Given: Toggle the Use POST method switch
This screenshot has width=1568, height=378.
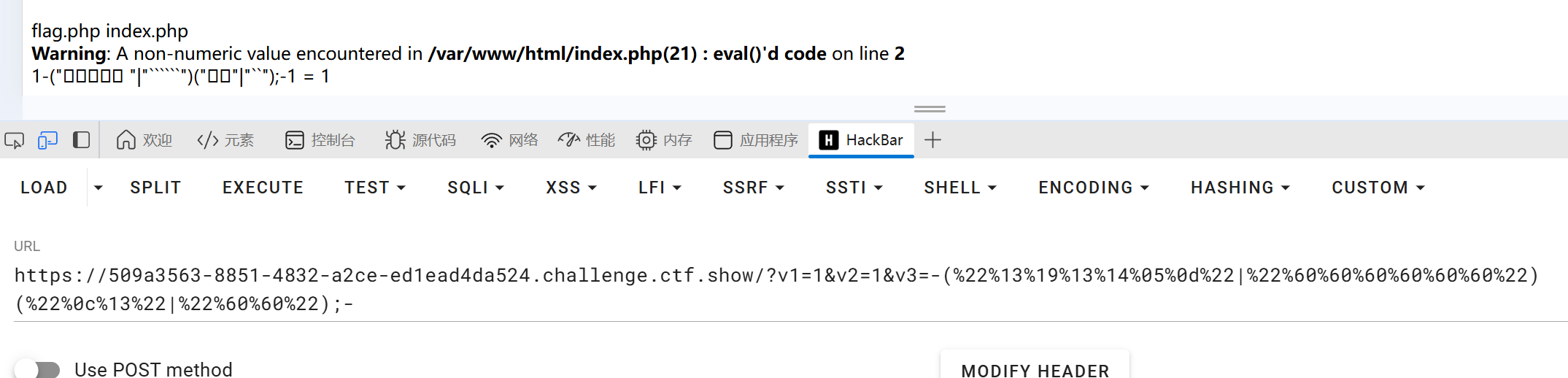Looking at the screenshot, I should pyautogui.click(x=38, y=370).
